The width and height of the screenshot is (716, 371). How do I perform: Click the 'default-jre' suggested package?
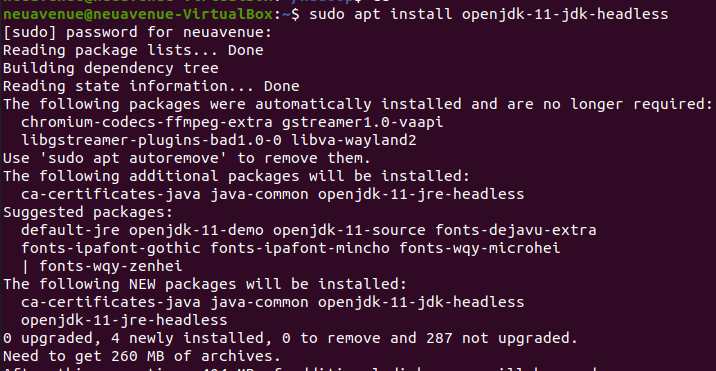point(70,230)
